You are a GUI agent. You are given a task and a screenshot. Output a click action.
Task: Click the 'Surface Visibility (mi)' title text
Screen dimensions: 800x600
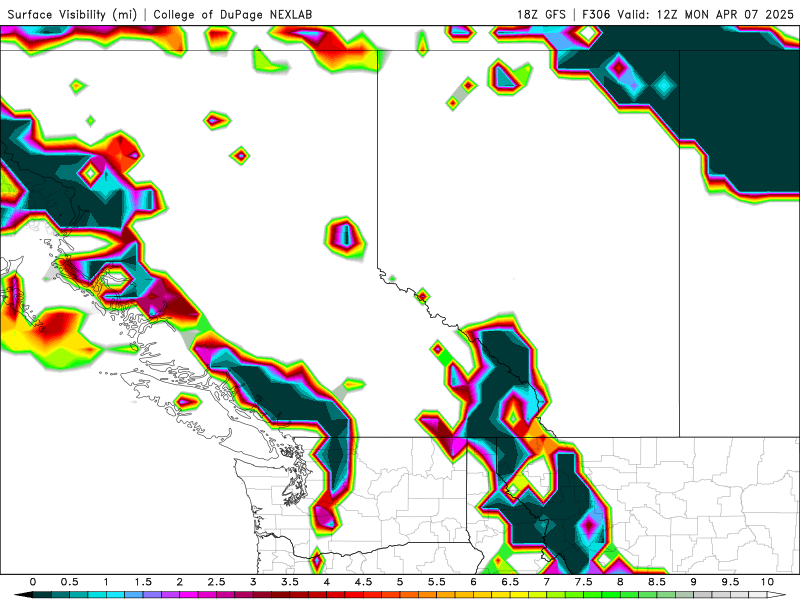coord(72,14)
